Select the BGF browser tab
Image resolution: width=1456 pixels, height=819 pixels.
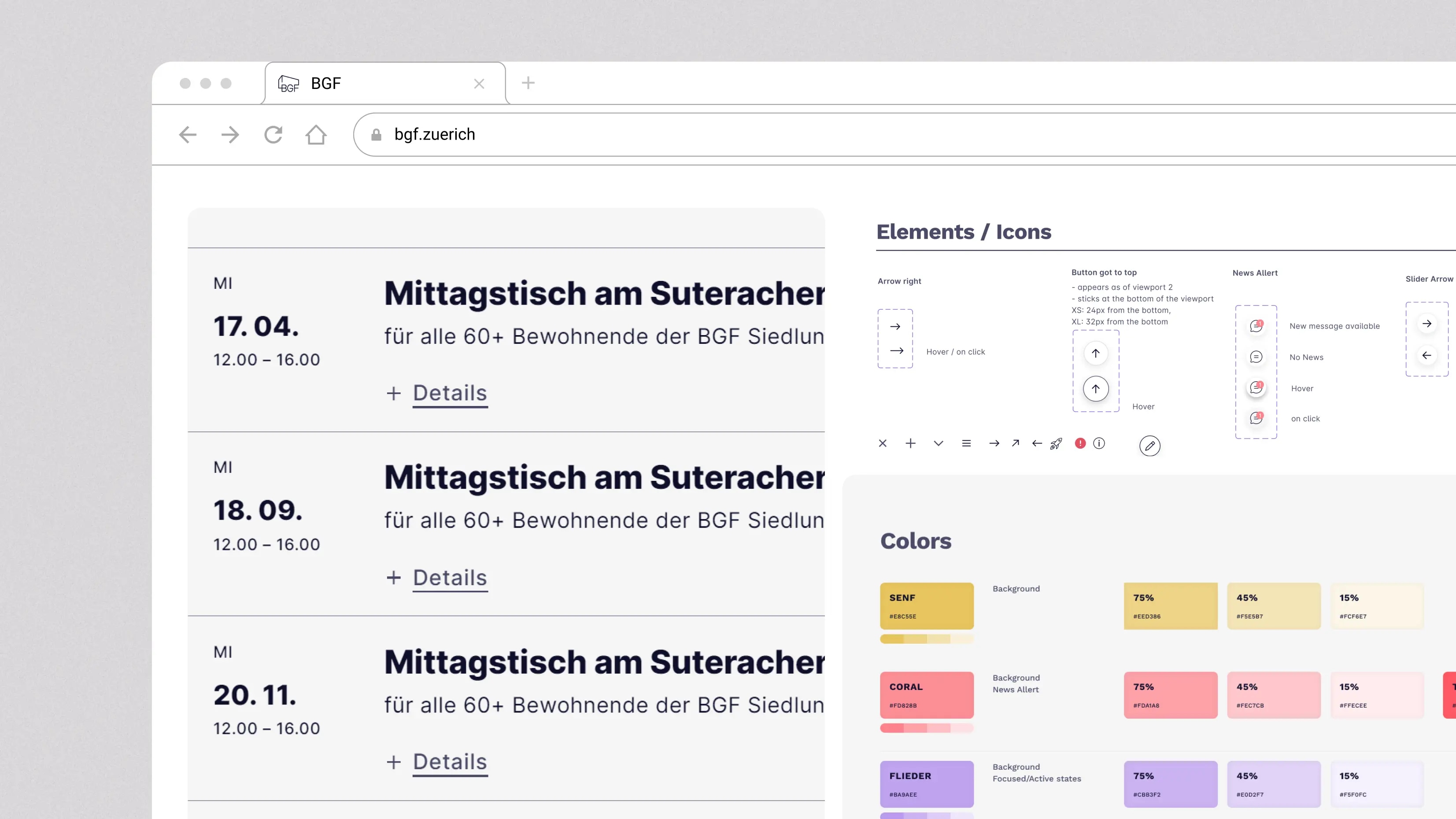[x=385, y=83]
